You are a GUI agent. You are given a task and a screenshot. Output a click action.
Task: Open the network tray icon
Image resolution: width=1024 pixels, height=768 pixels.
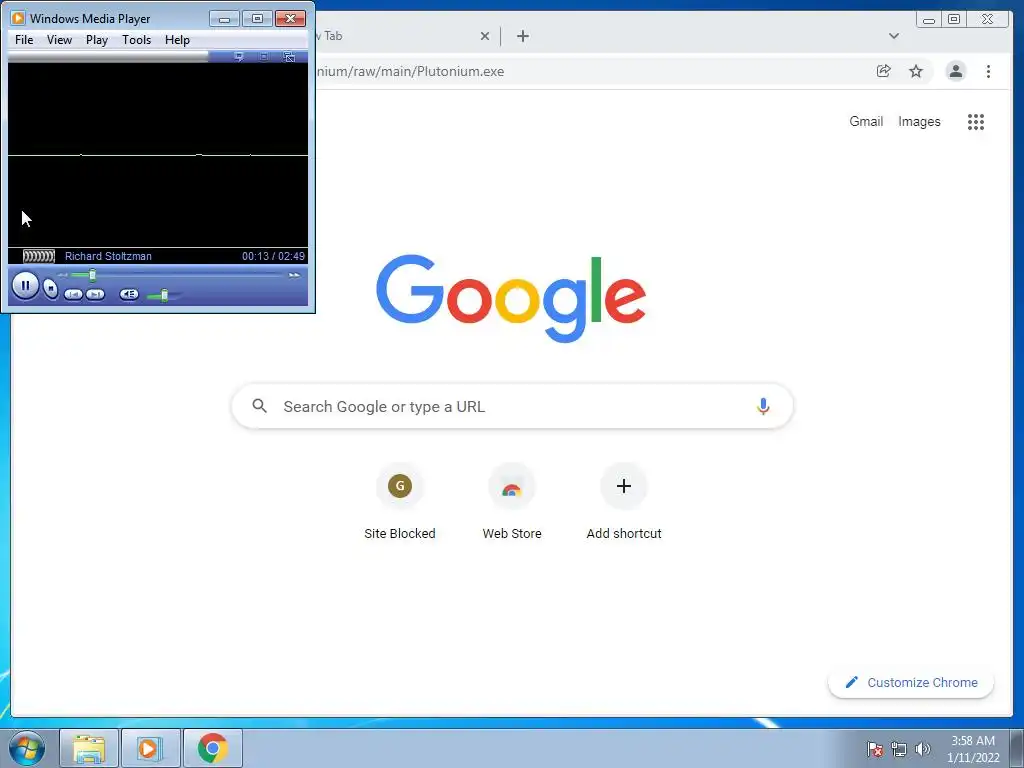(x=899, y=749)
